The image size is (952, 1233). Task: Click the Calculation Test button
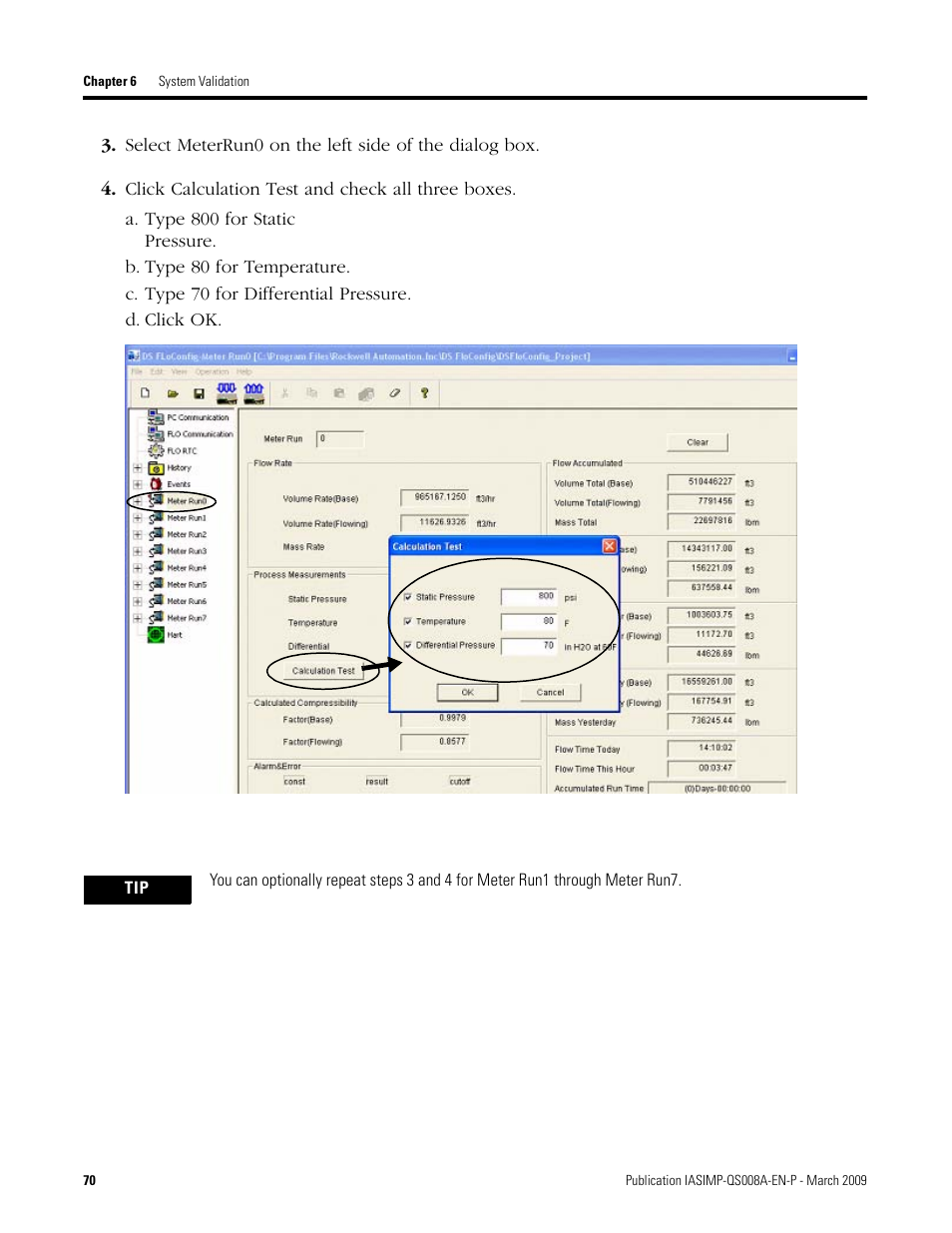point(323,671)
